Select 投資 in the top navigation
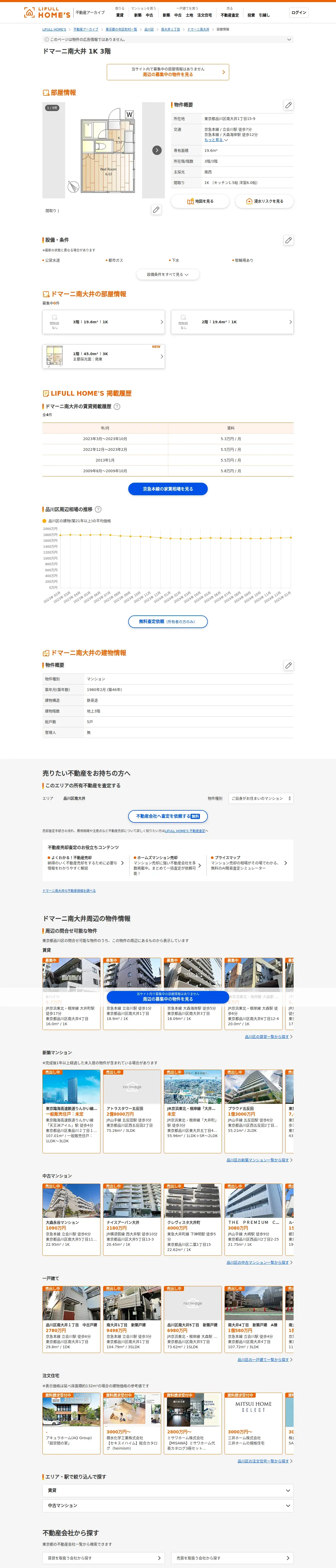Viewport: 336px width, 1568px height. (251, 15)
